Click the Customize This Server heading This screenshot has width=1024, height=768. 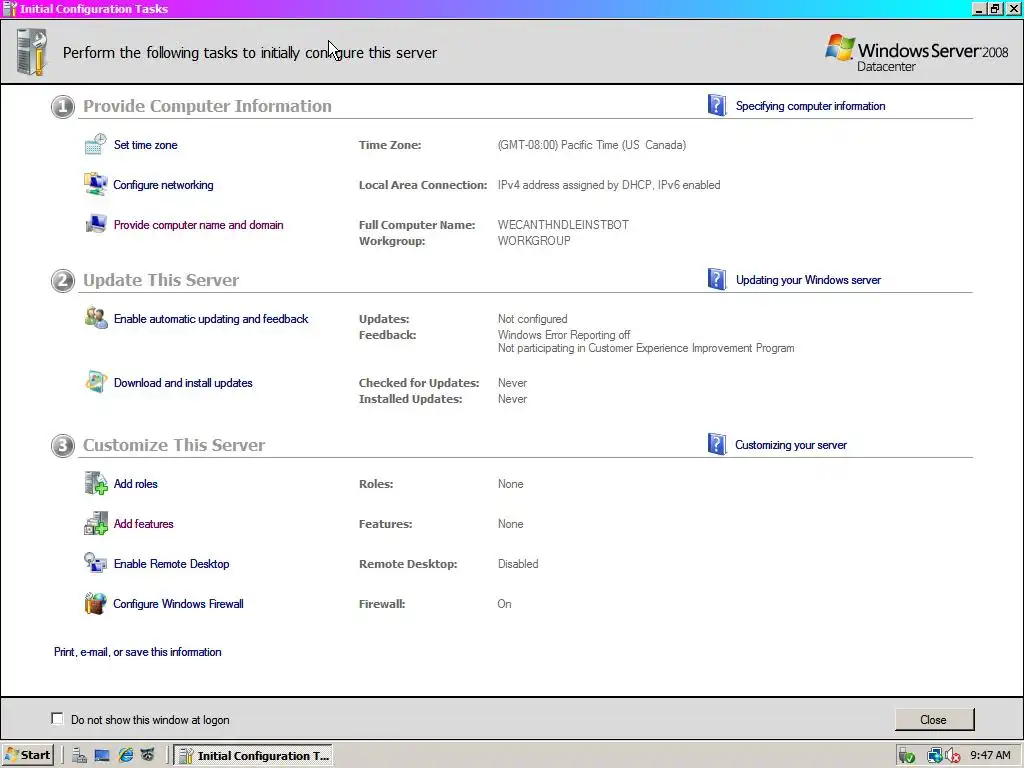(x=174, y=445)
